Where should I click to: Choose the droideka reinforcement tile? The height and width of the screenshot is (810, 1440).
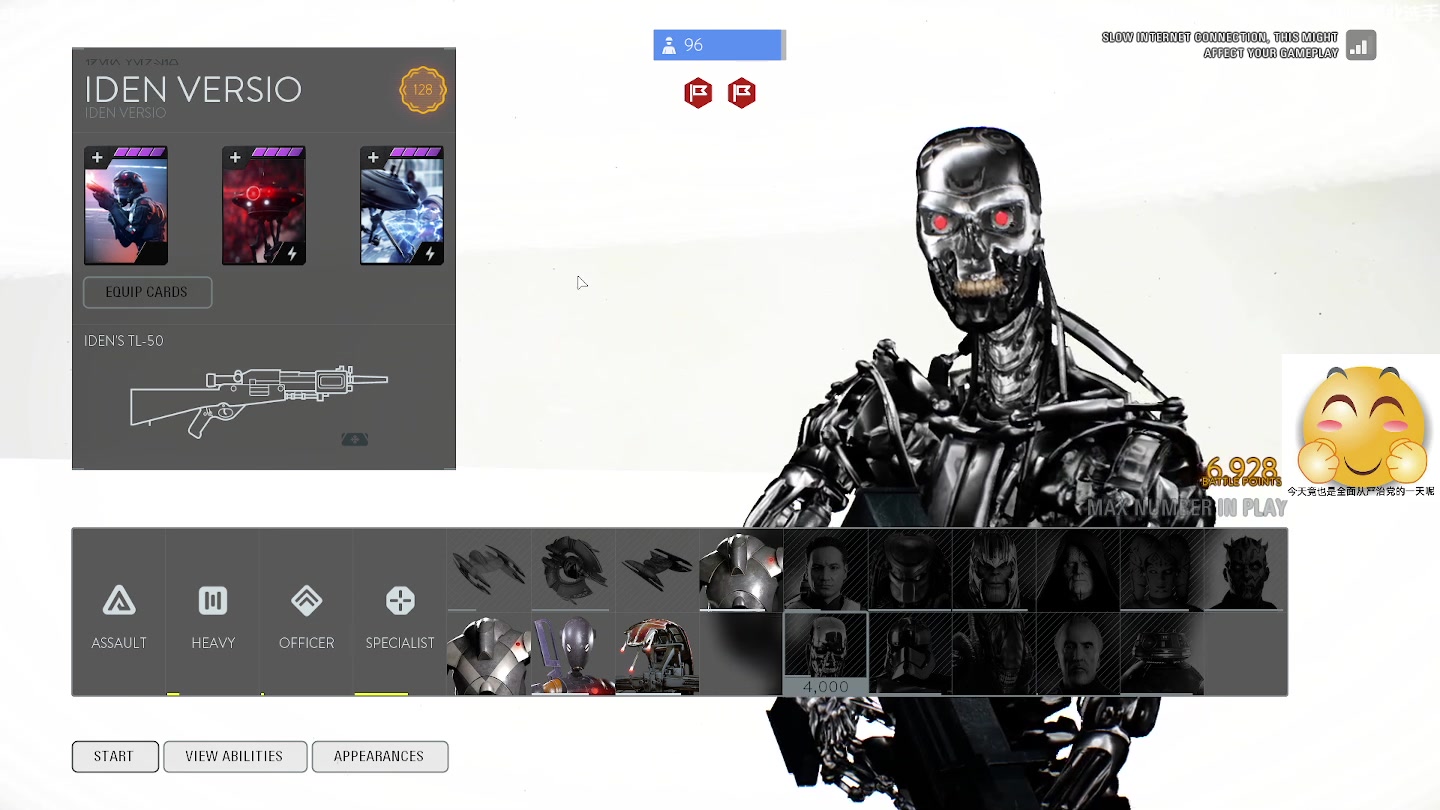pyautogui.click(x=657, y=654)
